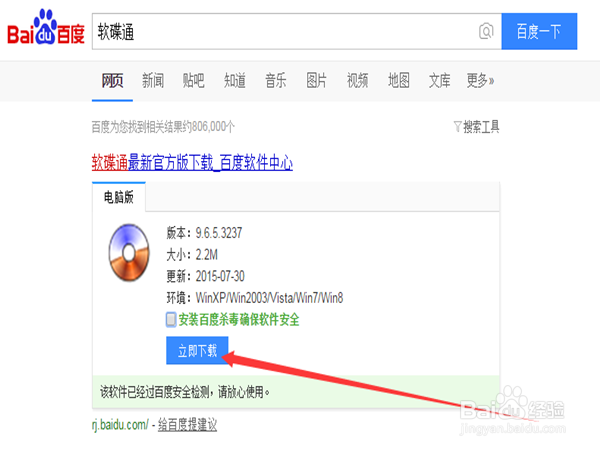Click the size value 2.2M

pos(207,254)
